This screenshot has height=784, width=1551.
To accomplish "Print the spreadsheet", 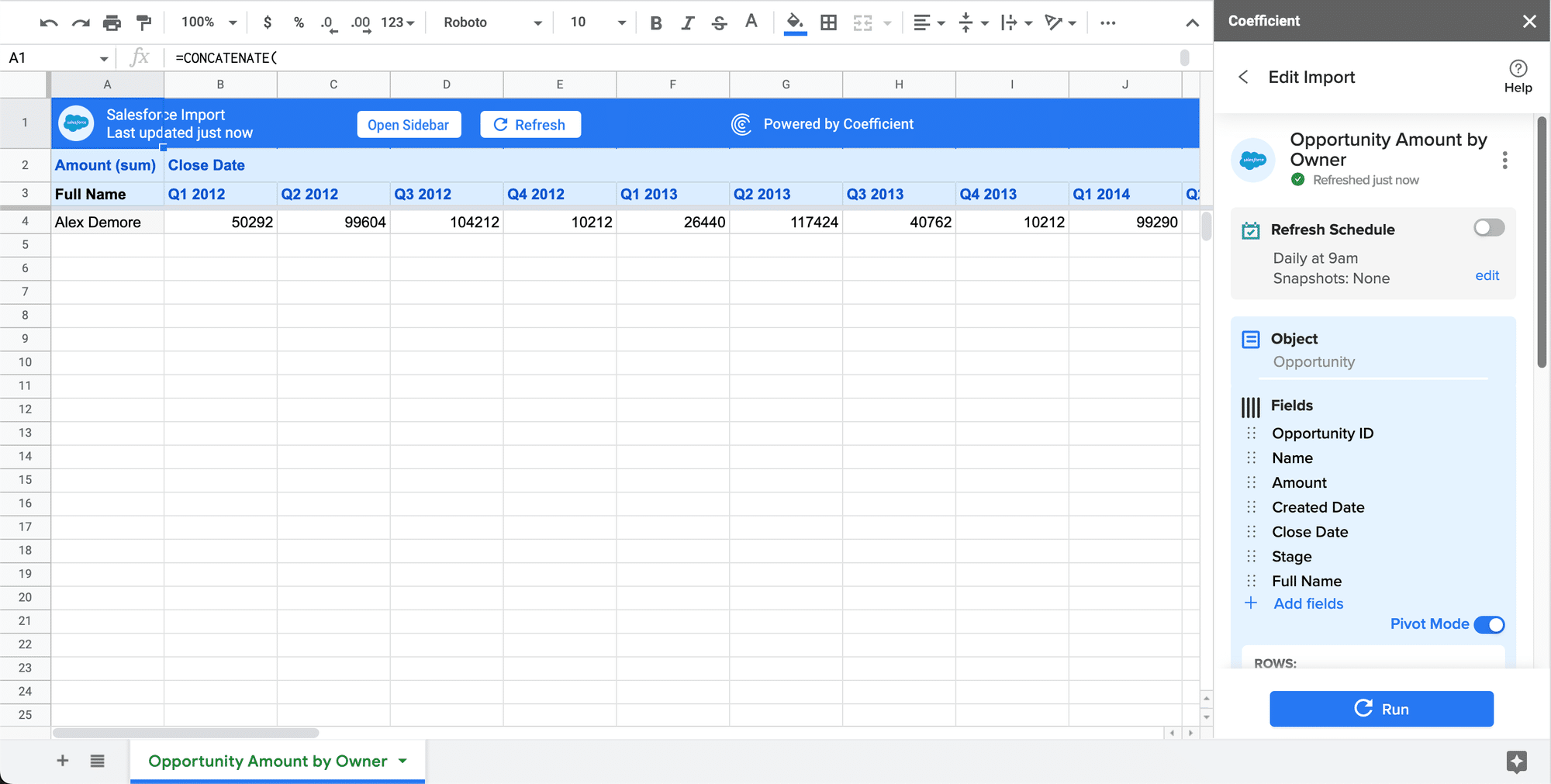I will click(112, 22).
